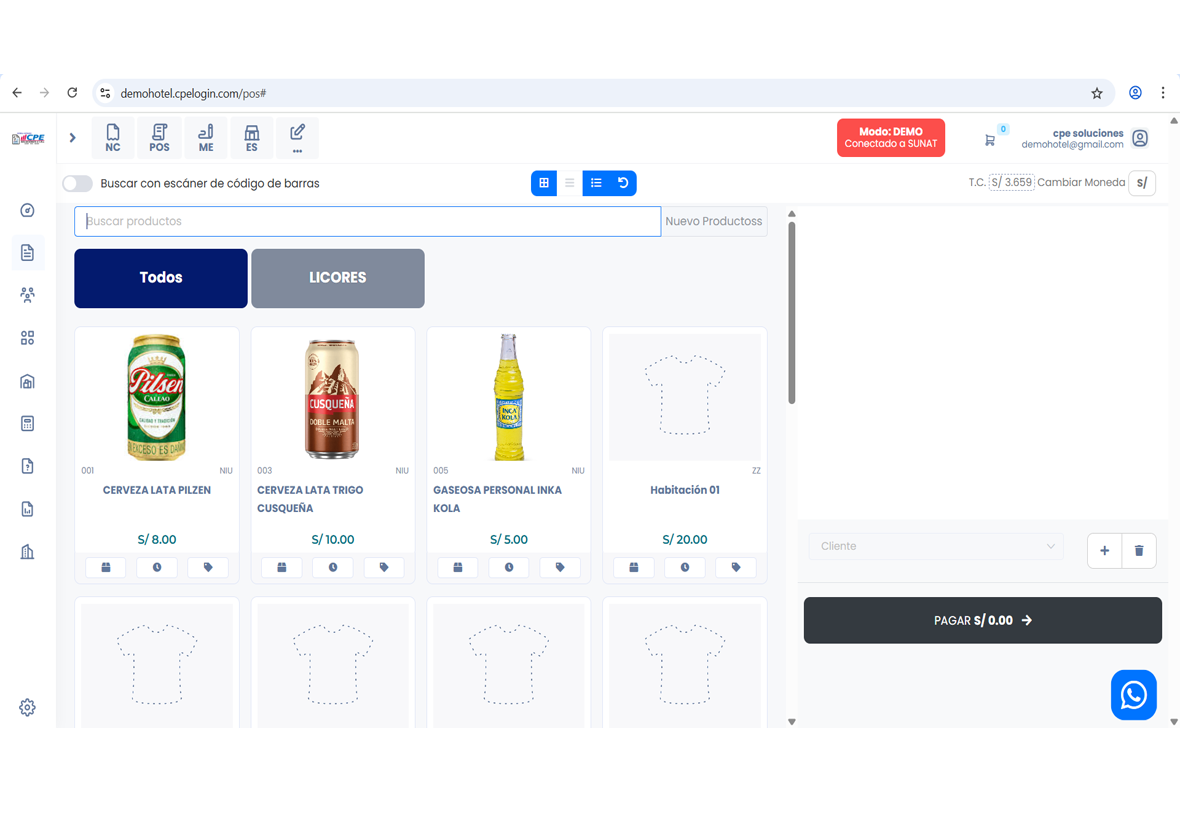Open price tag icon under Inka Kola
This screenshot has width=1180, height=834.
coord(560,567)
